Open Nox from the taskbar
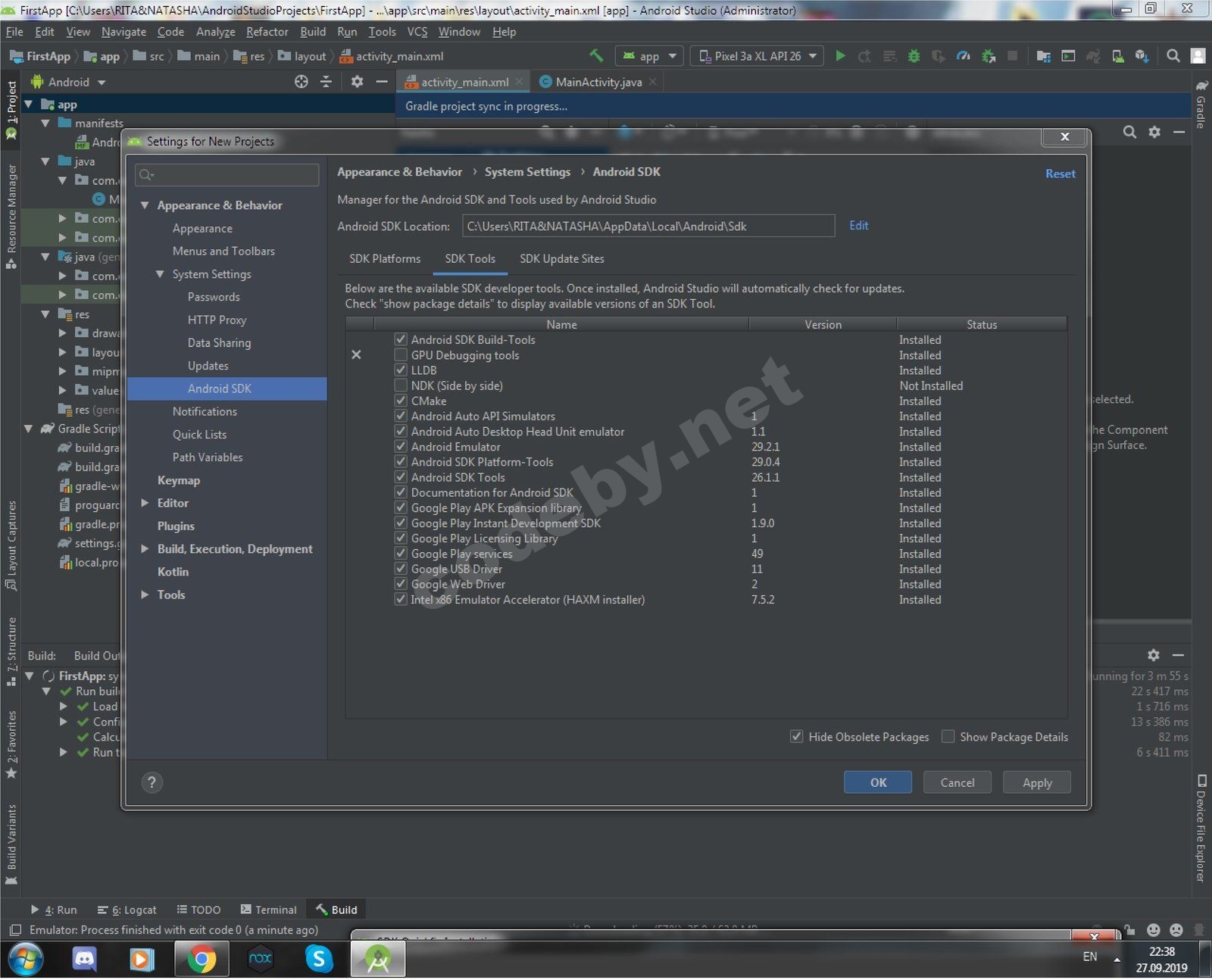The height and width of the screenshot is (980, 1212). coord(261,959)
